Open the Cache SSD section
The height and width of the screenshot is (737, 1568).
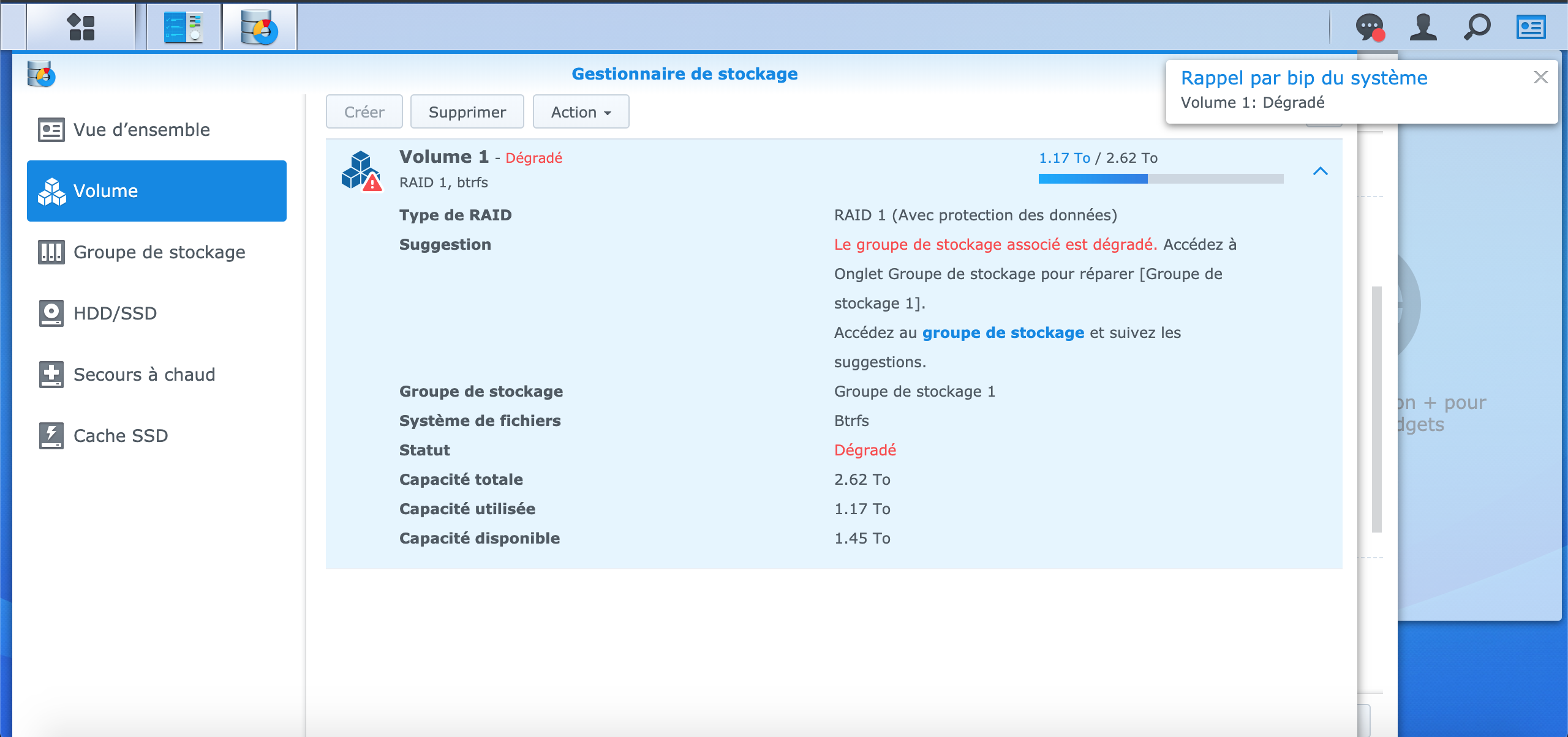(121, 436)
